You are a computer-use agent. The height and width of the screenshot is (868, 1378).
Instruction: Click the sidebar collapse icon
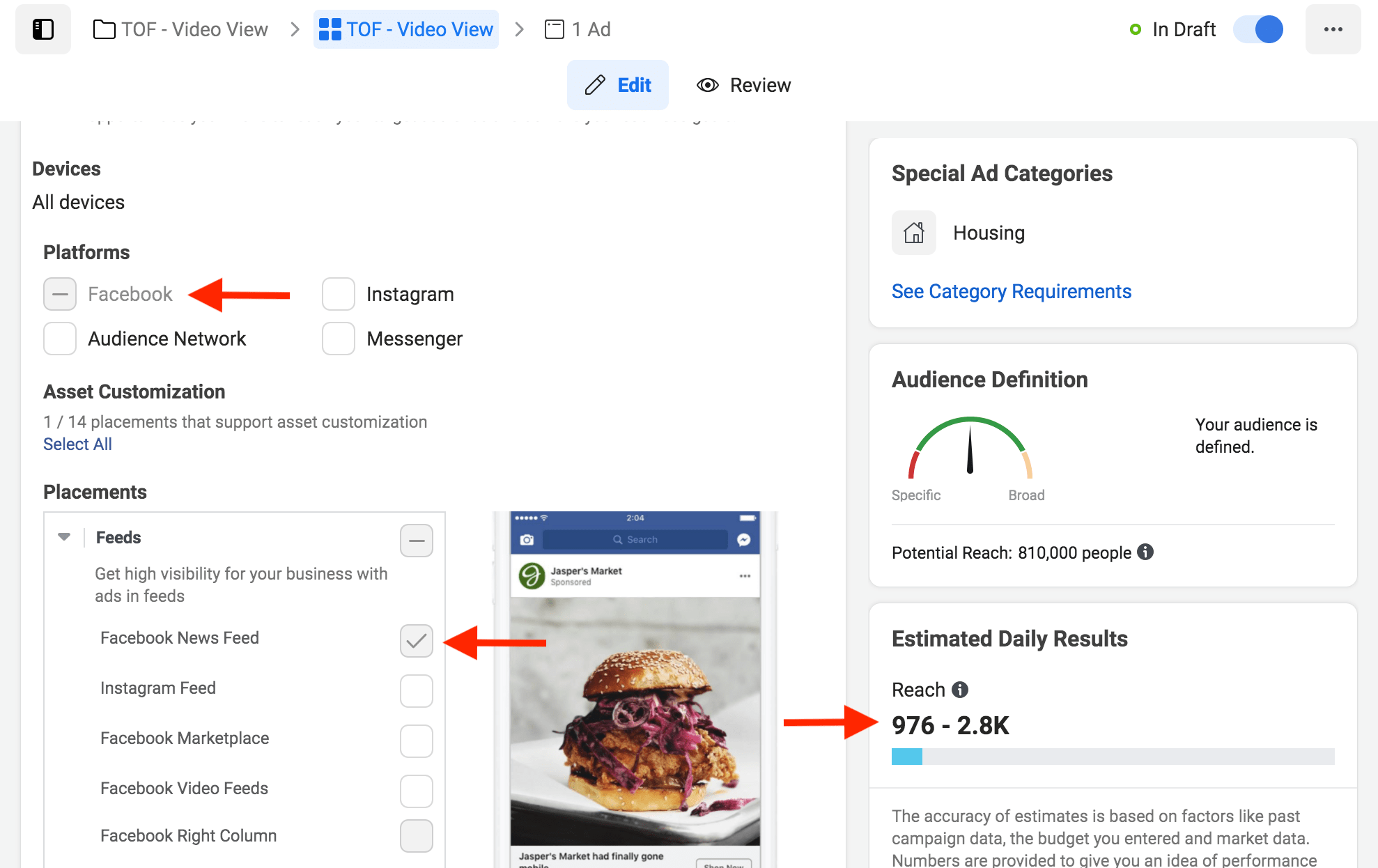44,28
